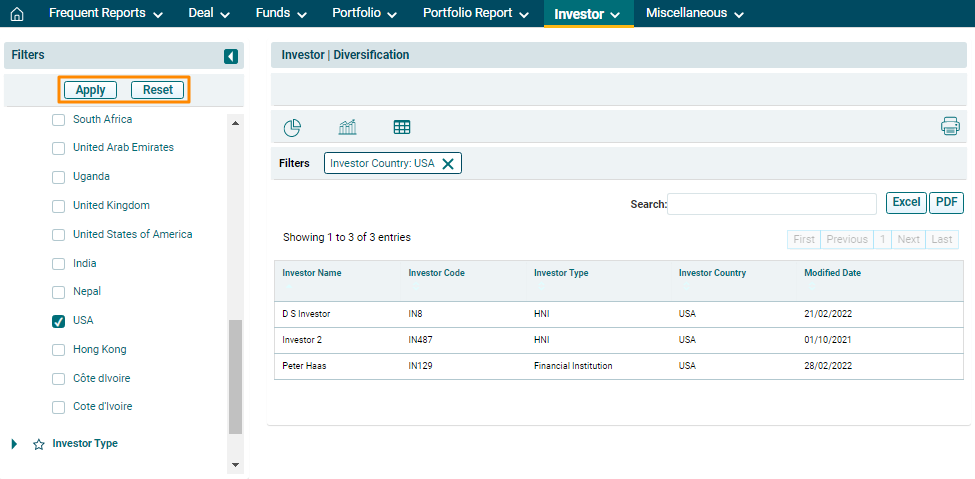Enable the Hong Kong checkbox

coord(58,350)
